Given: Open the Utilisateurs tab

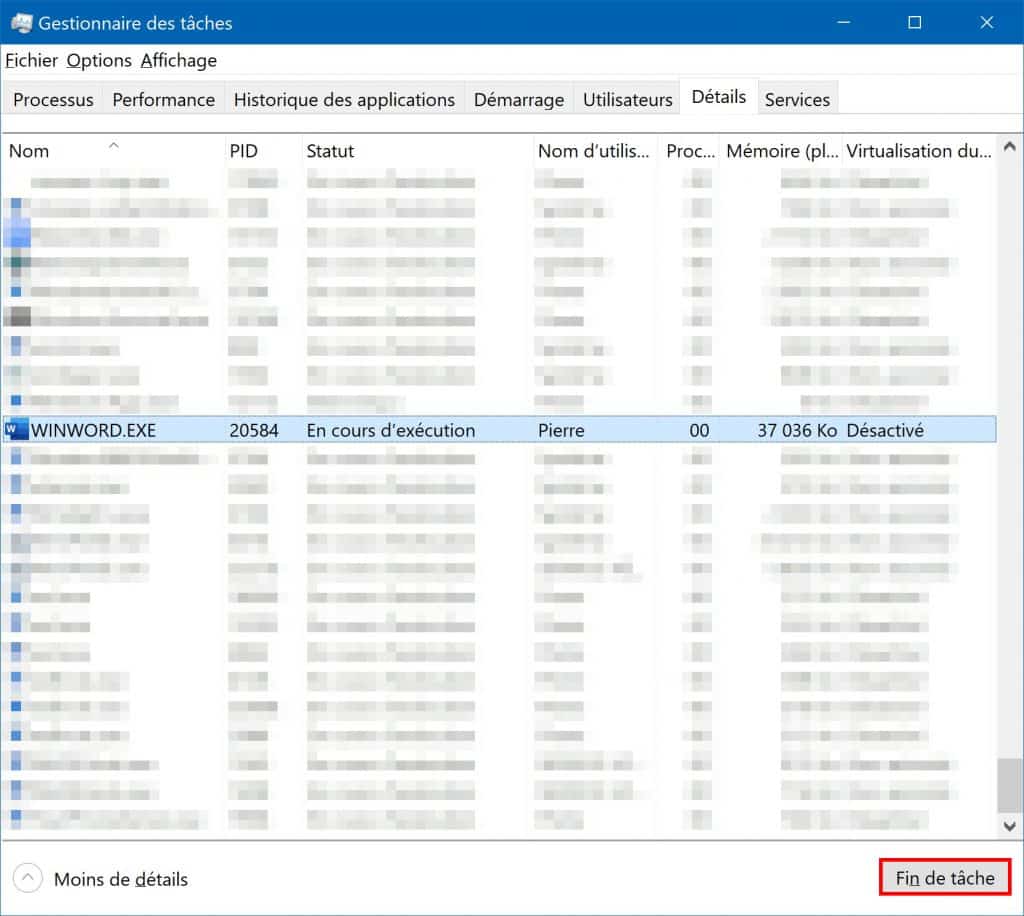Looking at the screenshot, I should pos(627,100).
